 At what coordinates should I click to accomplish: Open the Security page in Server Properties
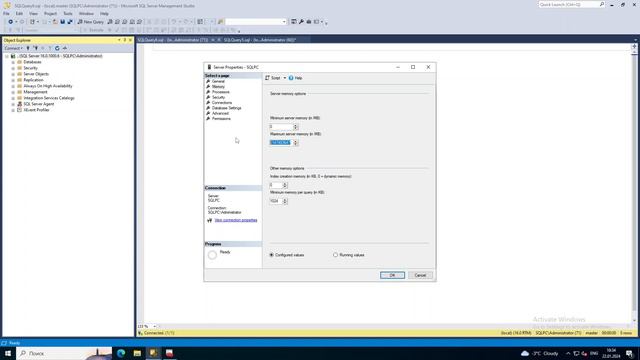click(218, 97)
